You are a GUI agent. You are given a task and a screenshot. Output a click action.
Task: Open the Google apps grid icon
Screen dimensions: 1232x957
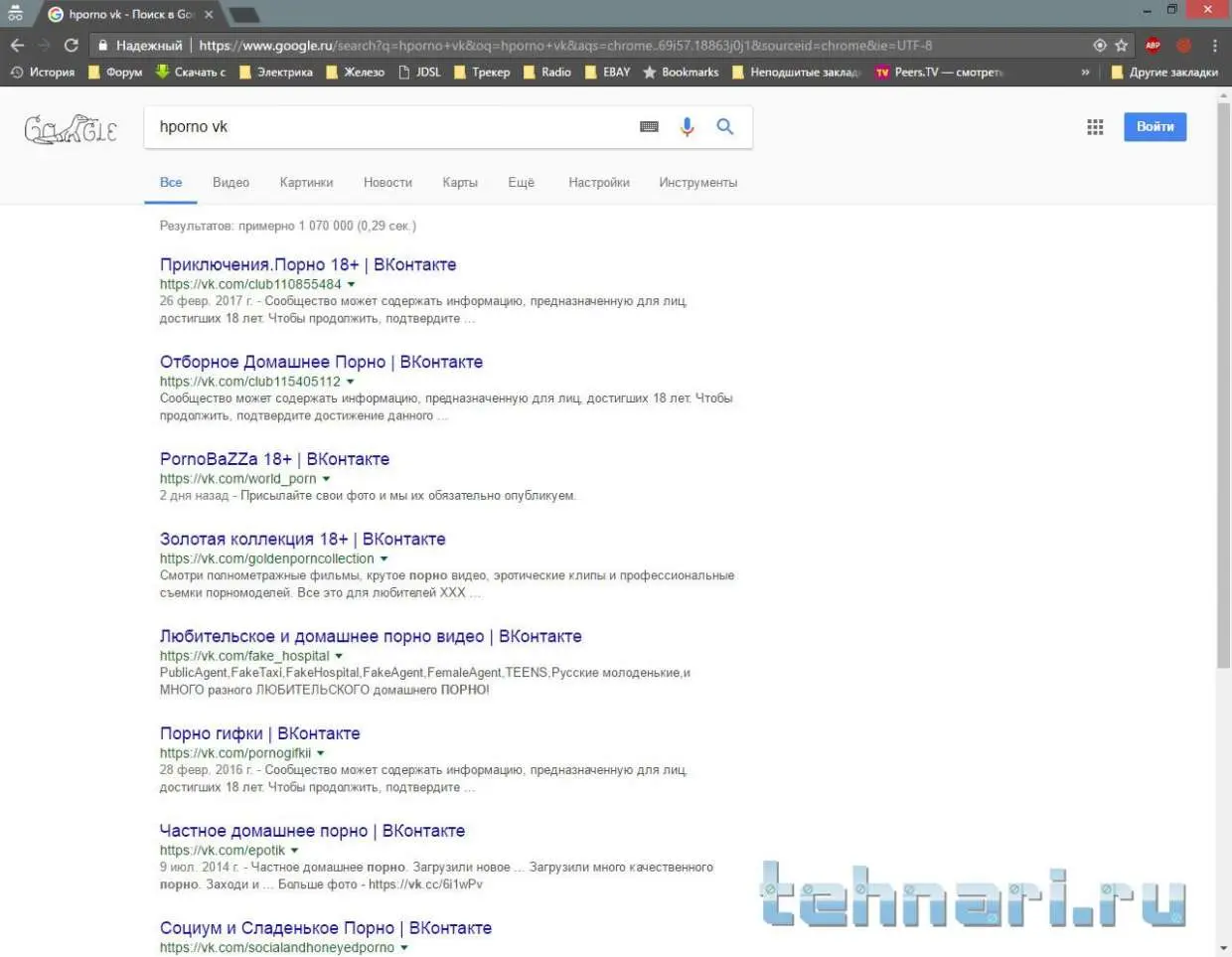tap(1095, 126)
